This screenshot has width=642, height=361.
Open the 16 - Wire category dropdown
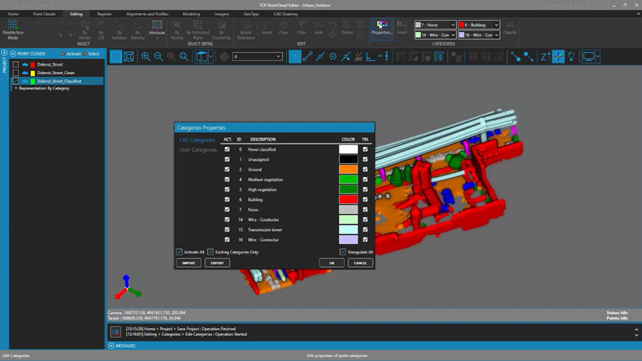479,35
